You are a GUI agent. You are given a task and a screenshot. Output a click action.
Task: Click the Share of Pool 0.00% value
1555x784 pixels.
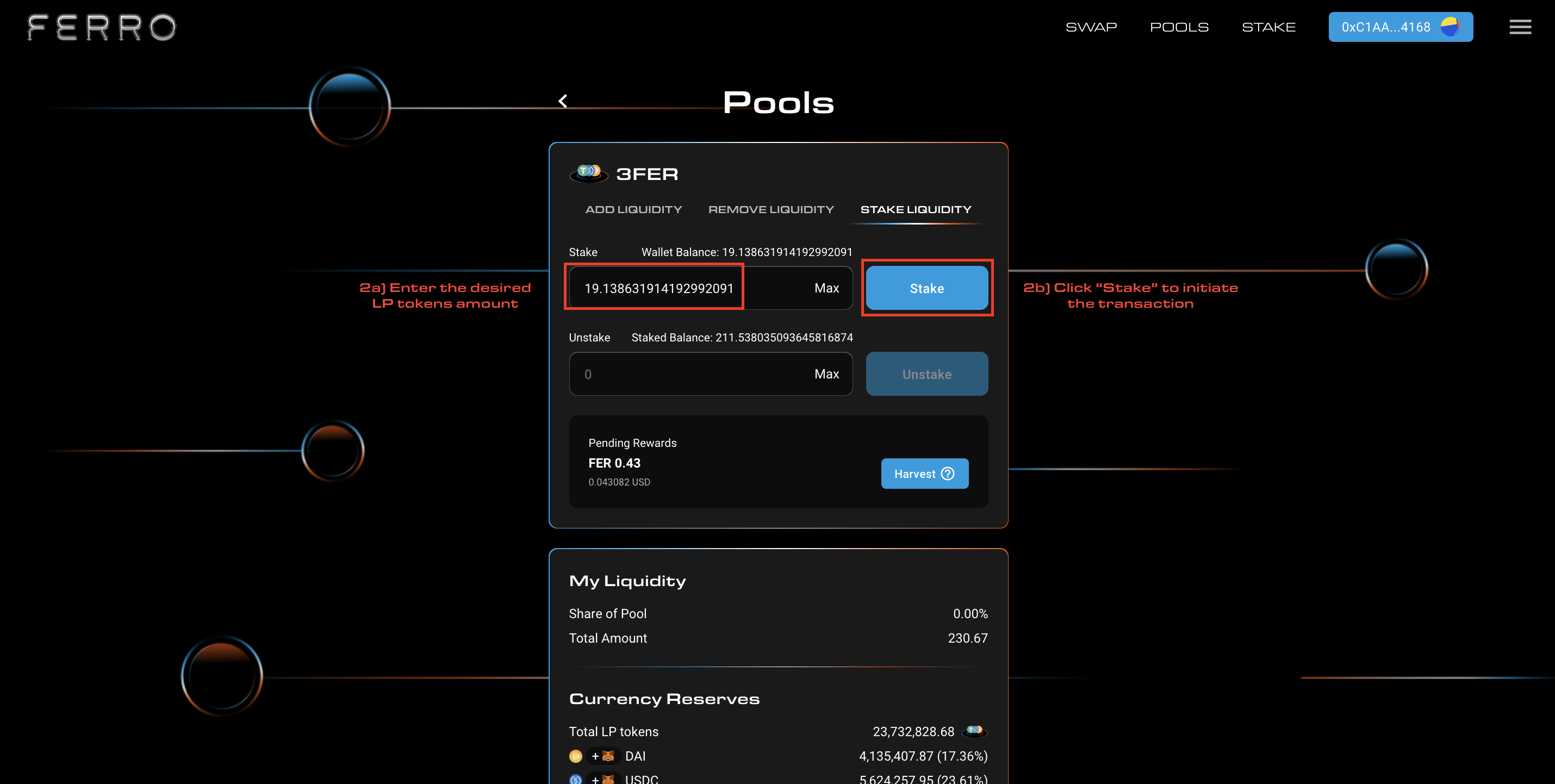coord(970,613)
